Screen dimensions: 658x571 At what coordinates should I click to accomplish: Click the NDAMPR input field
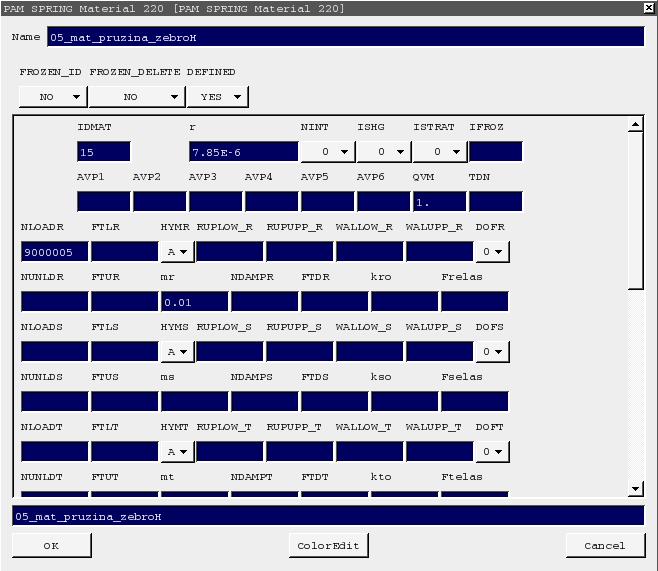click(265, 302)
